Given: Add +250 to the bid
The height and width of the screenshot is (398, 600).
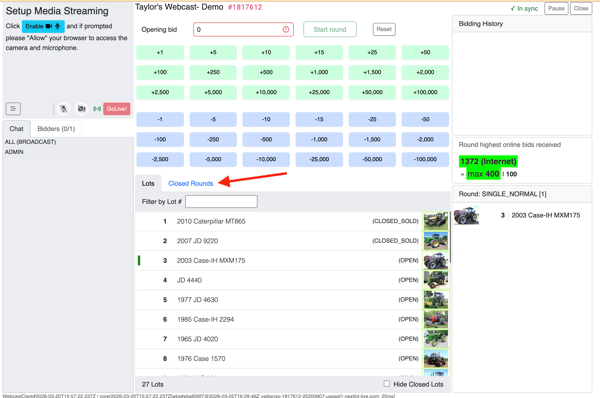Looking at the screenshot, I should [x=213, y=72].
